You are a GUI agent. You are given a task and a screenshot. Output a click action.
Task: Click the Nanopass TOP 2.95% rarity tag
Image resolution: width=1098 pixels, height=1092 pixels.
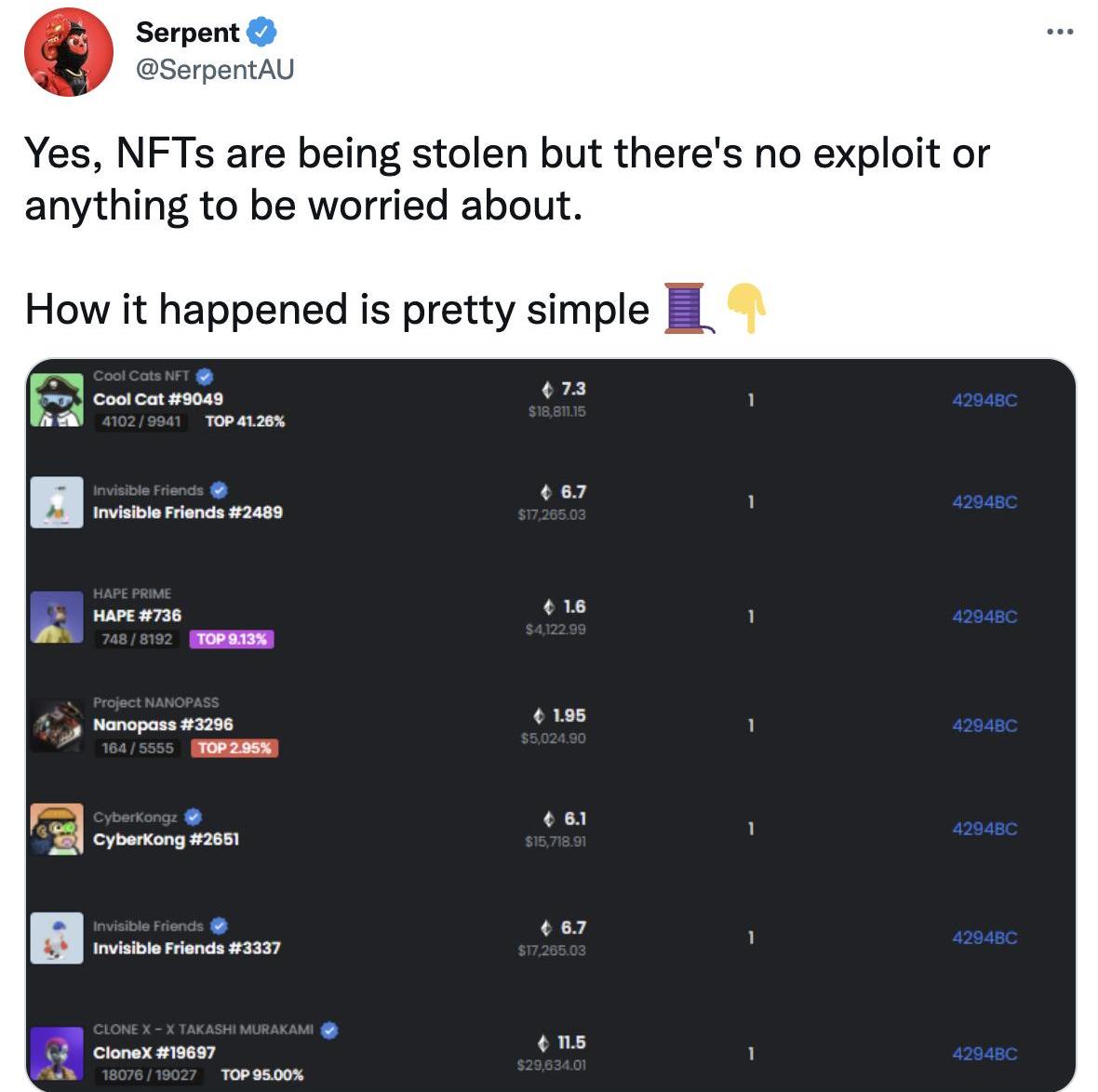[234, 748]
